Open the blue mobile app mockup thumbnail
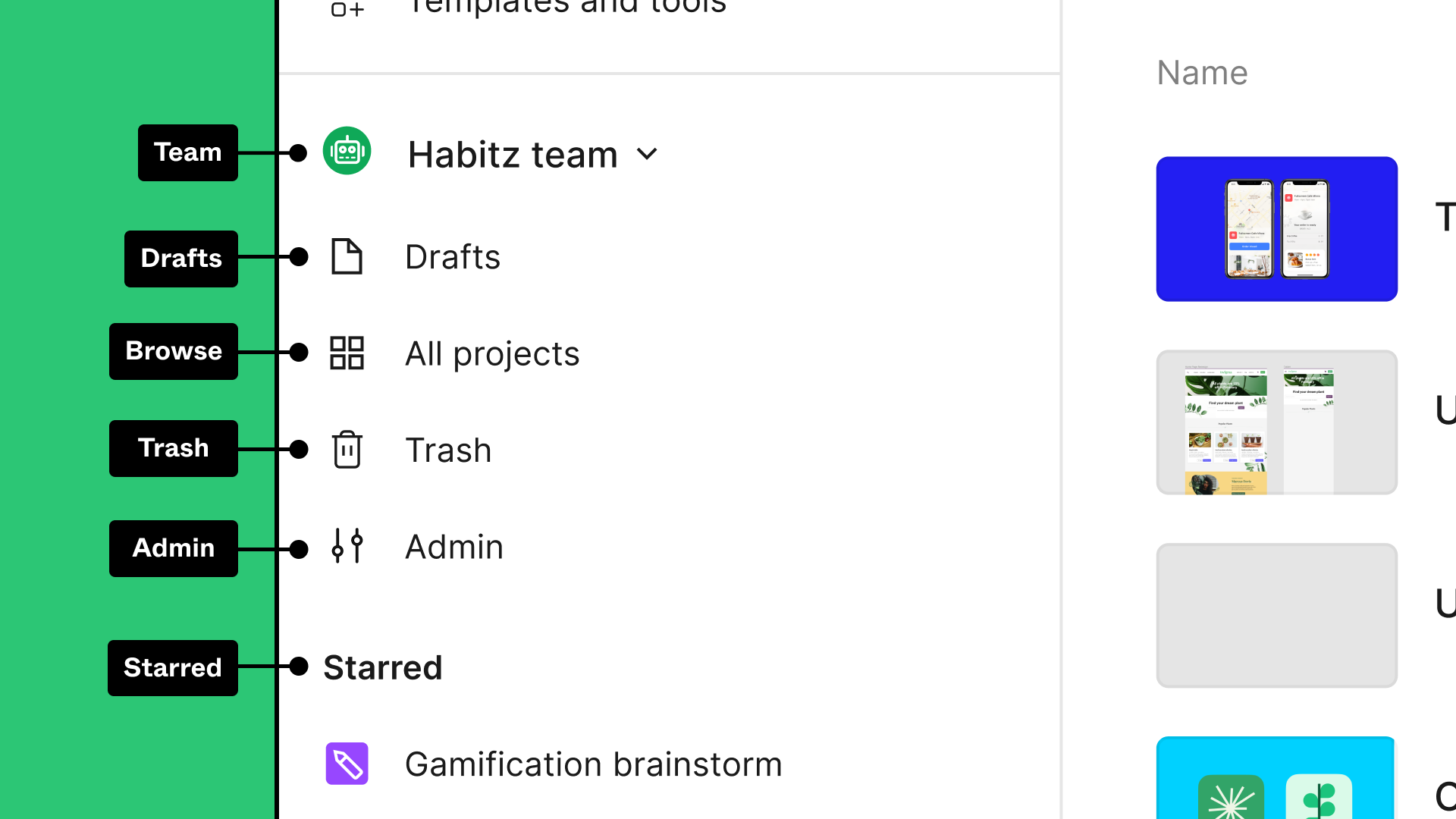 1276,228
